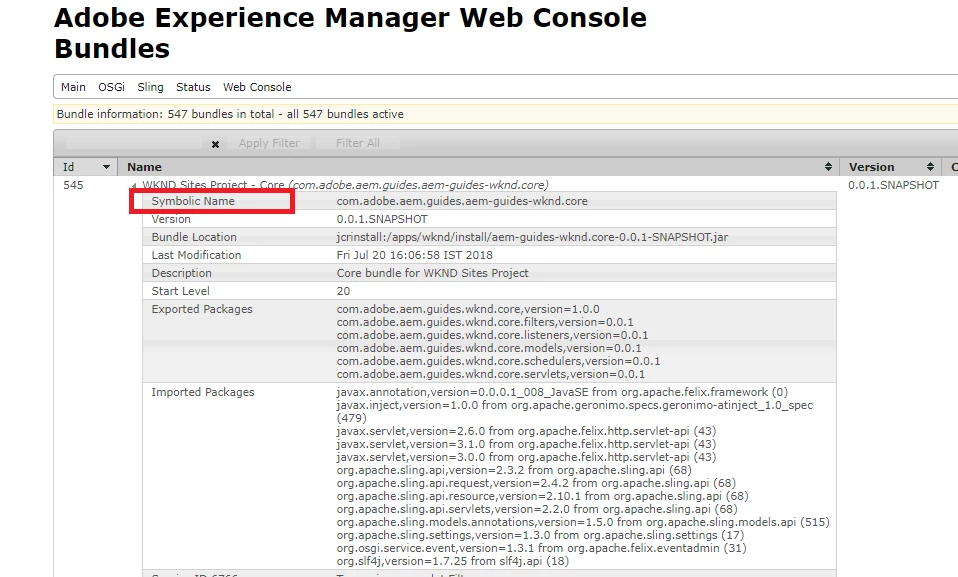958x577 pixels.
Task: Click exported package wknd.core.filters entry
Action: coord(485,322)
